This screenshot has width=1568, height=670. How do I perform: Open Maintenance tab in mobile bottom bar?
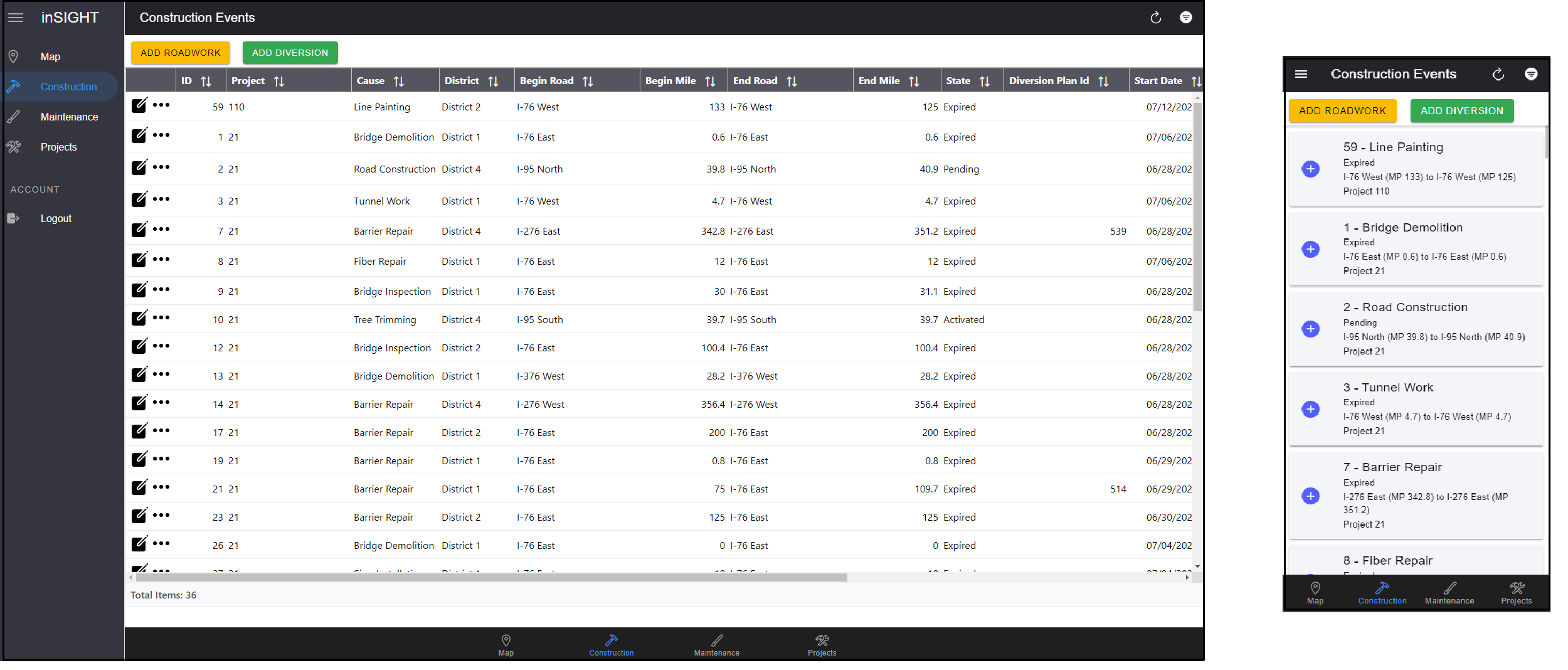coord(1449,593)
